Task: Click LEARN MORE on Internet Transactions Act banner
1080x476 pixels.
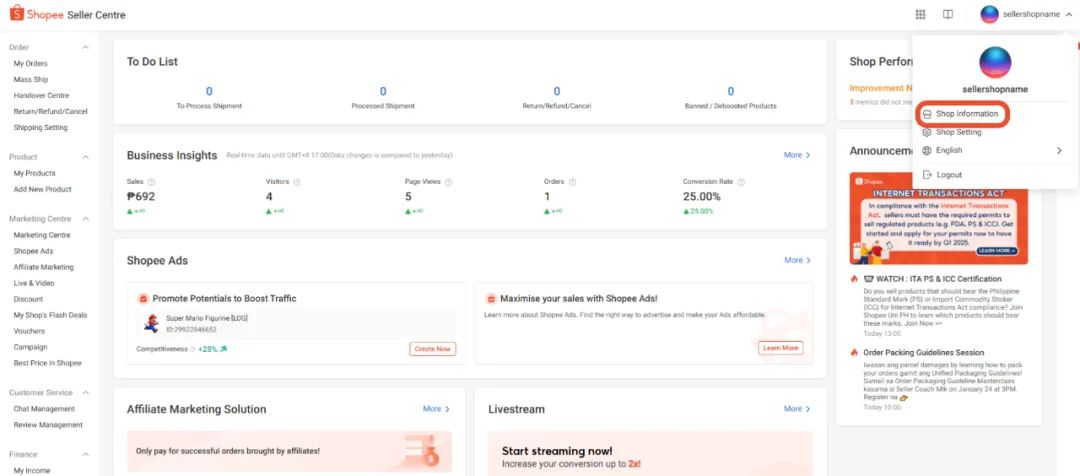Action: pos(997,251)
